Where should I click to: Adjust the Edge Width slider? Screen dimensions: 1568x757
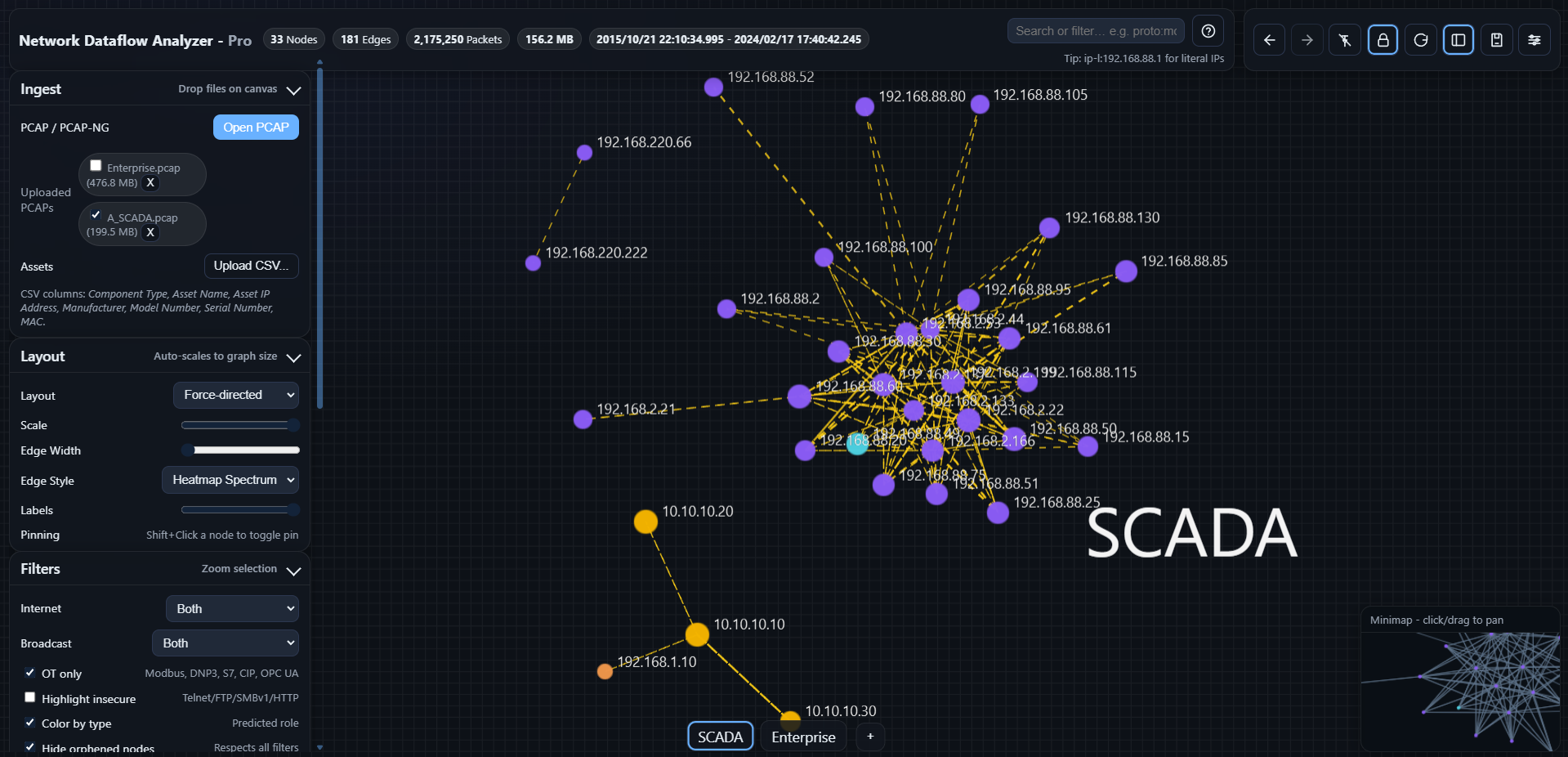(x=240, y=450)
